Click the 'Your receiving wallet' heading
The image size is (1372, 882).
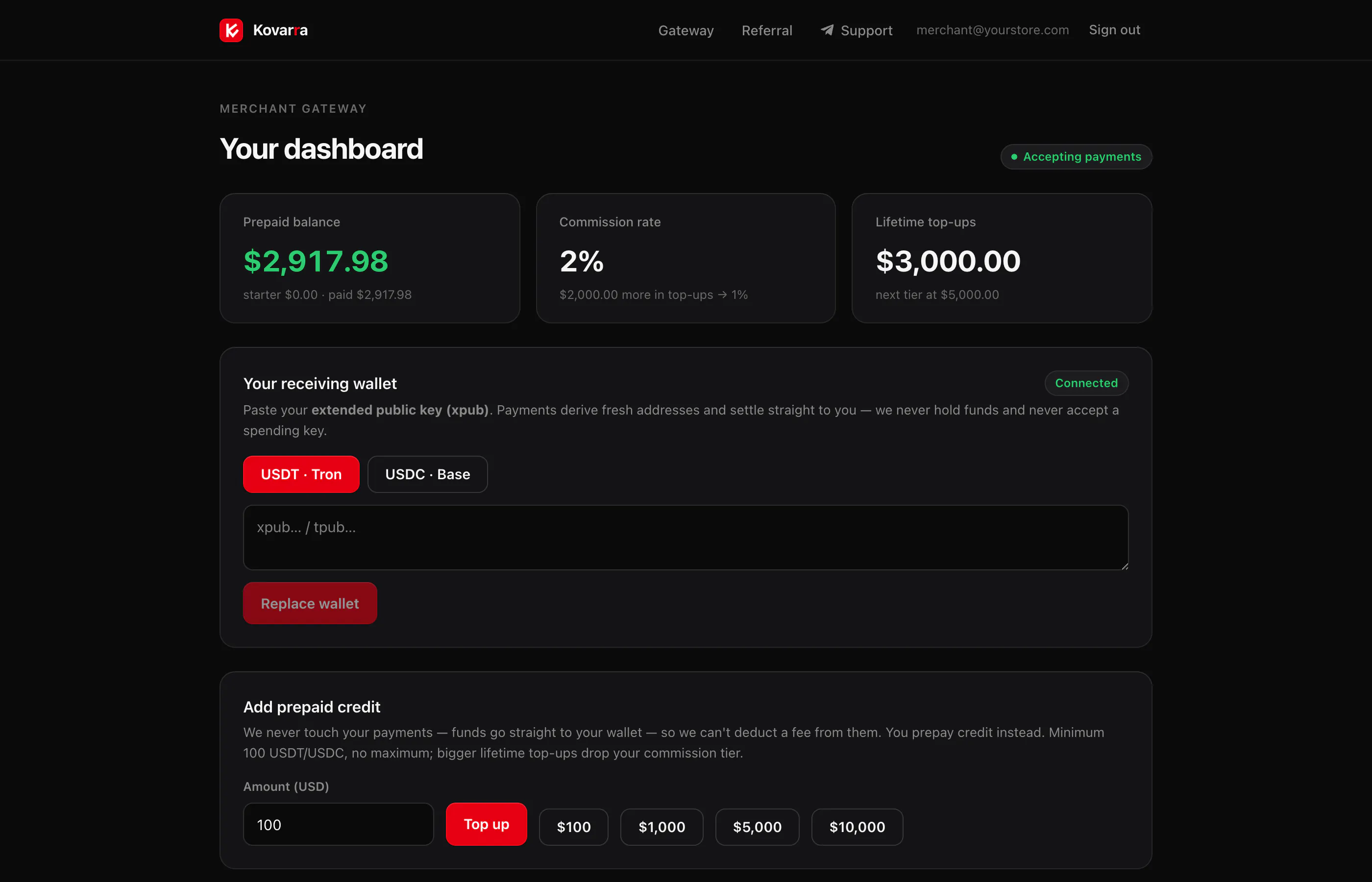[320, 384]
